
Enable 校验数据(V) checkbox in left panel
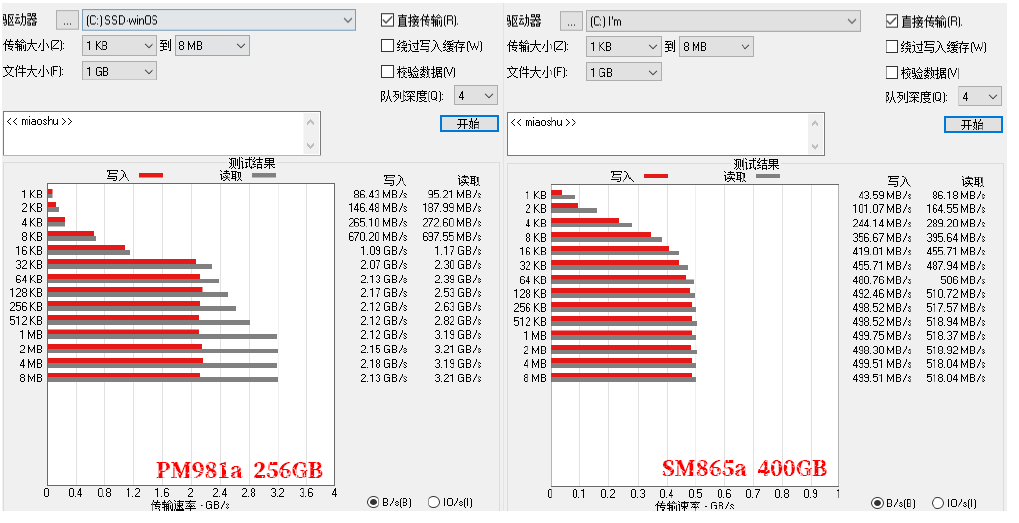click(x=387, y=71)
